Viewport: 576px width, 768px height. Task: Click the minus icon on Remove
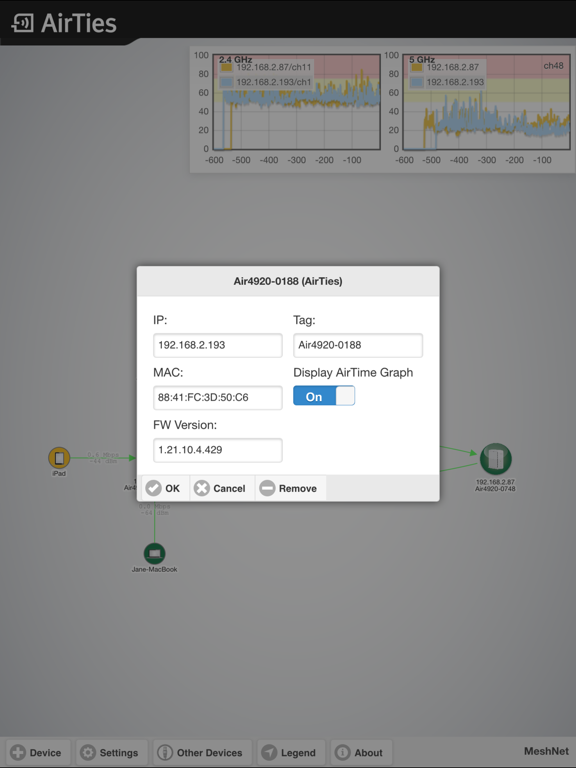click(x=267, y=488)
